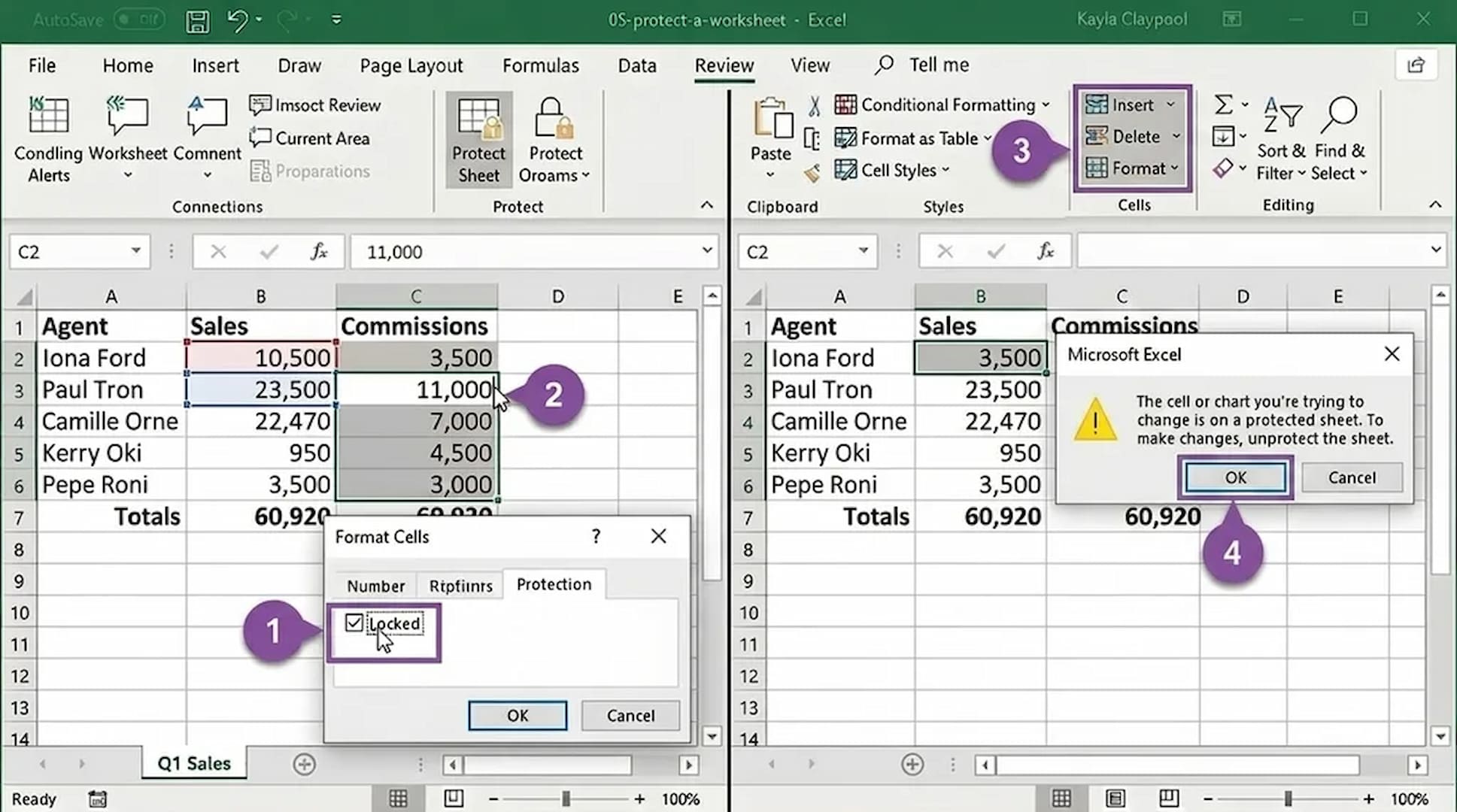Click the AutoSum sigma icon
The height and width of the screenshot is (812, 1457).
(1224, 105)
